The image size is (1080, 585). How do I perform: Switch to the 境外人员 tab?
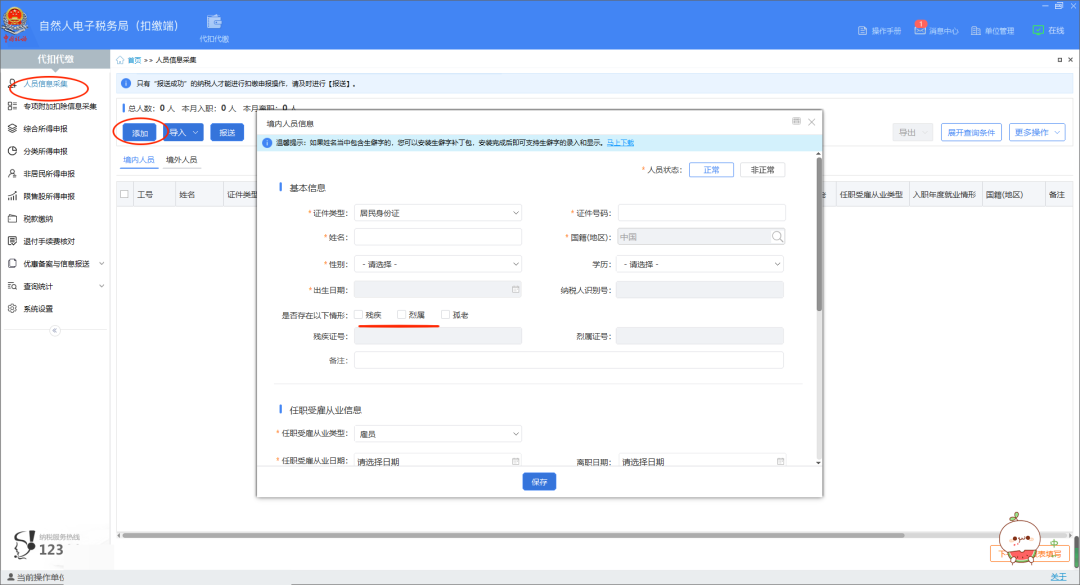point(181,160)
